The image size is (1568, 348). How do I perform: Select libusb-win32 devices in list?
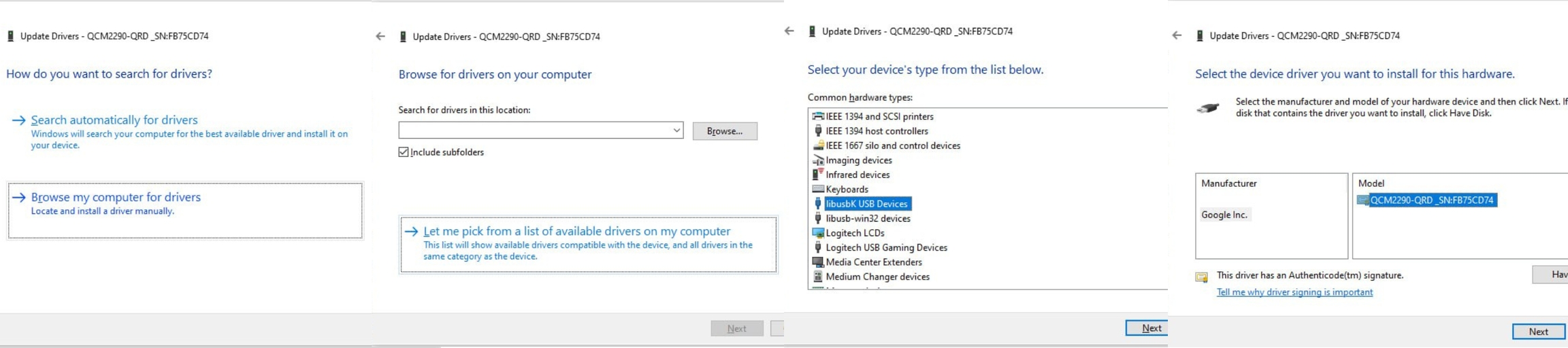(x=868, y=219)
